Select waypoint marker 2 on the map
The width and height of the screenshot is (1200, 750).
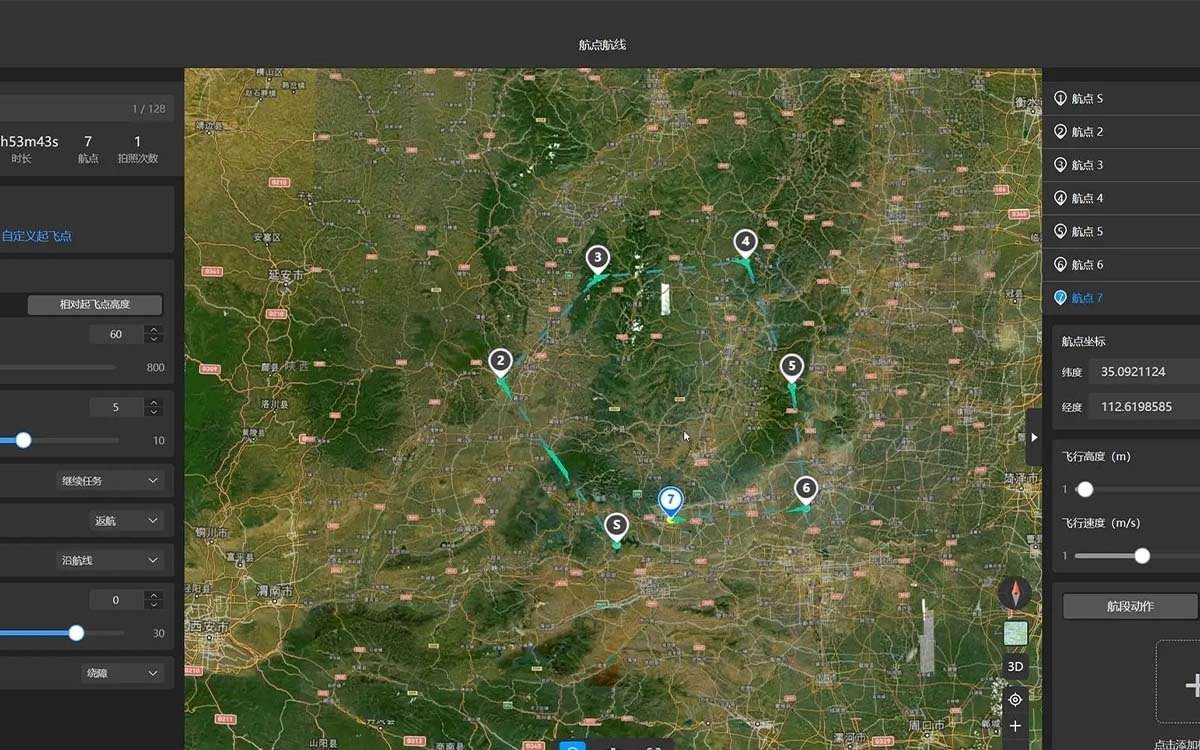click(x=501, y=363)
